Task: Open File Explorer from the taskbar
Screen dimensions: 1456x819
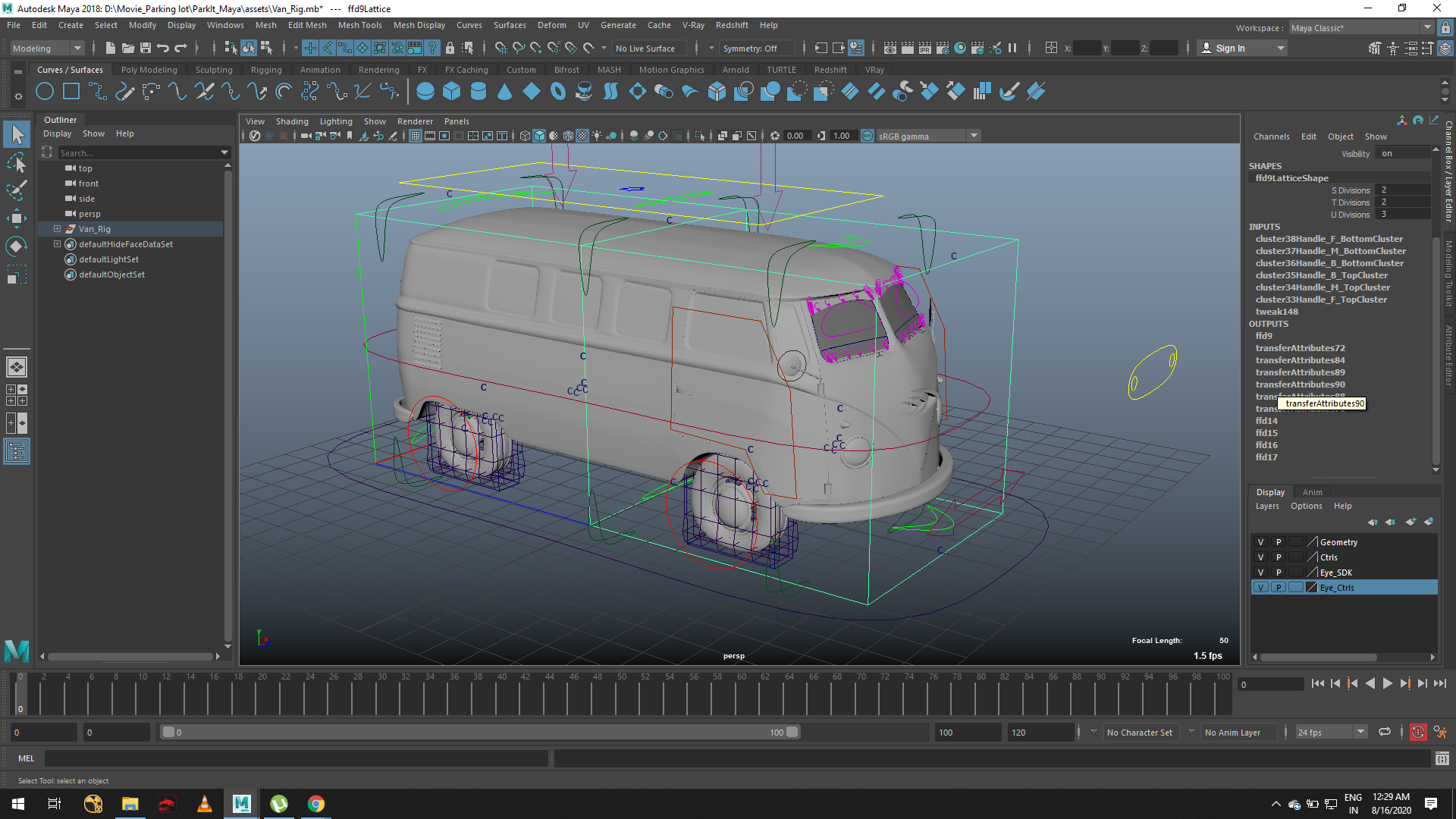Action: [x=130, y=804]
